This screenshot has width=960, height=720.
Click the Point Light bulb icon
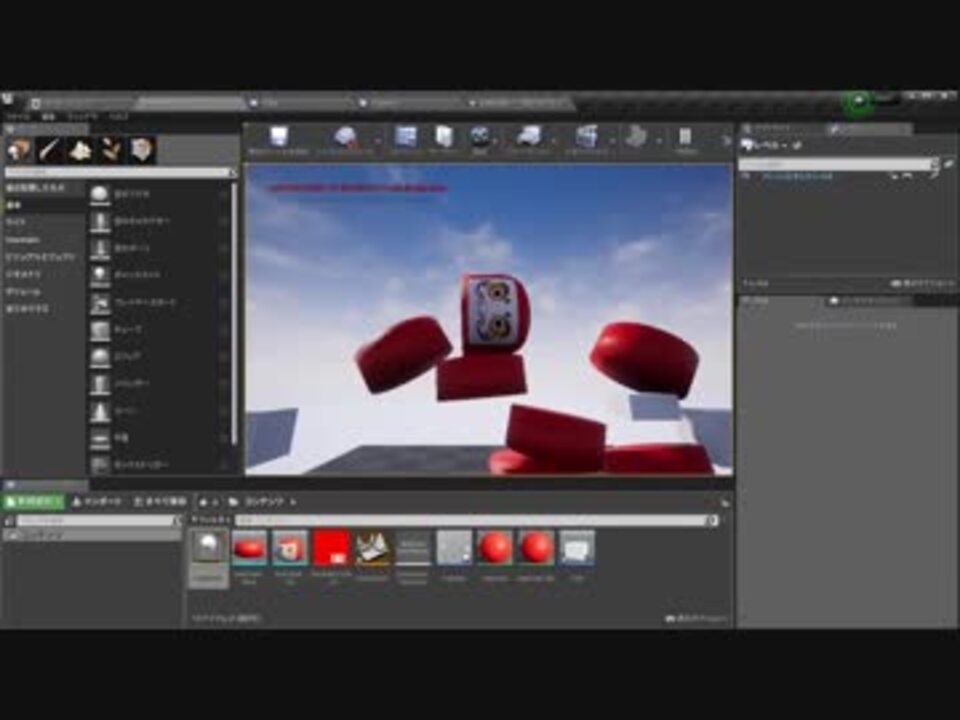tap(100, 276)
